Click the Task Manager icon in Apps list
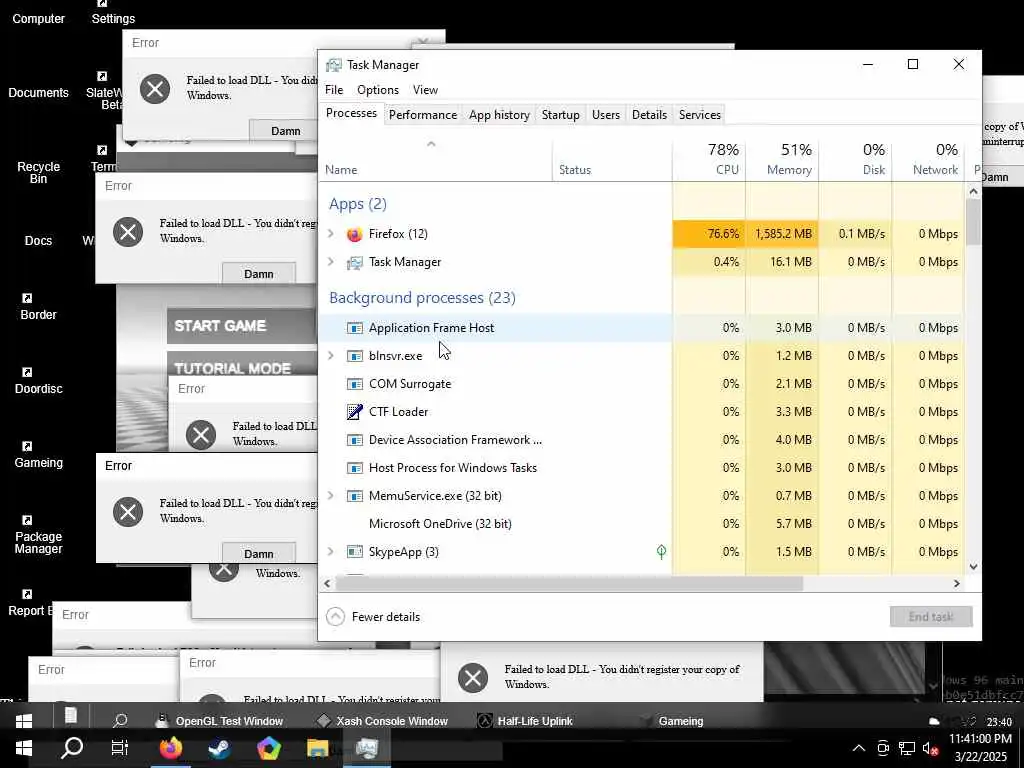Viewport: 1024px width, 768px height. tap(355, 262)
